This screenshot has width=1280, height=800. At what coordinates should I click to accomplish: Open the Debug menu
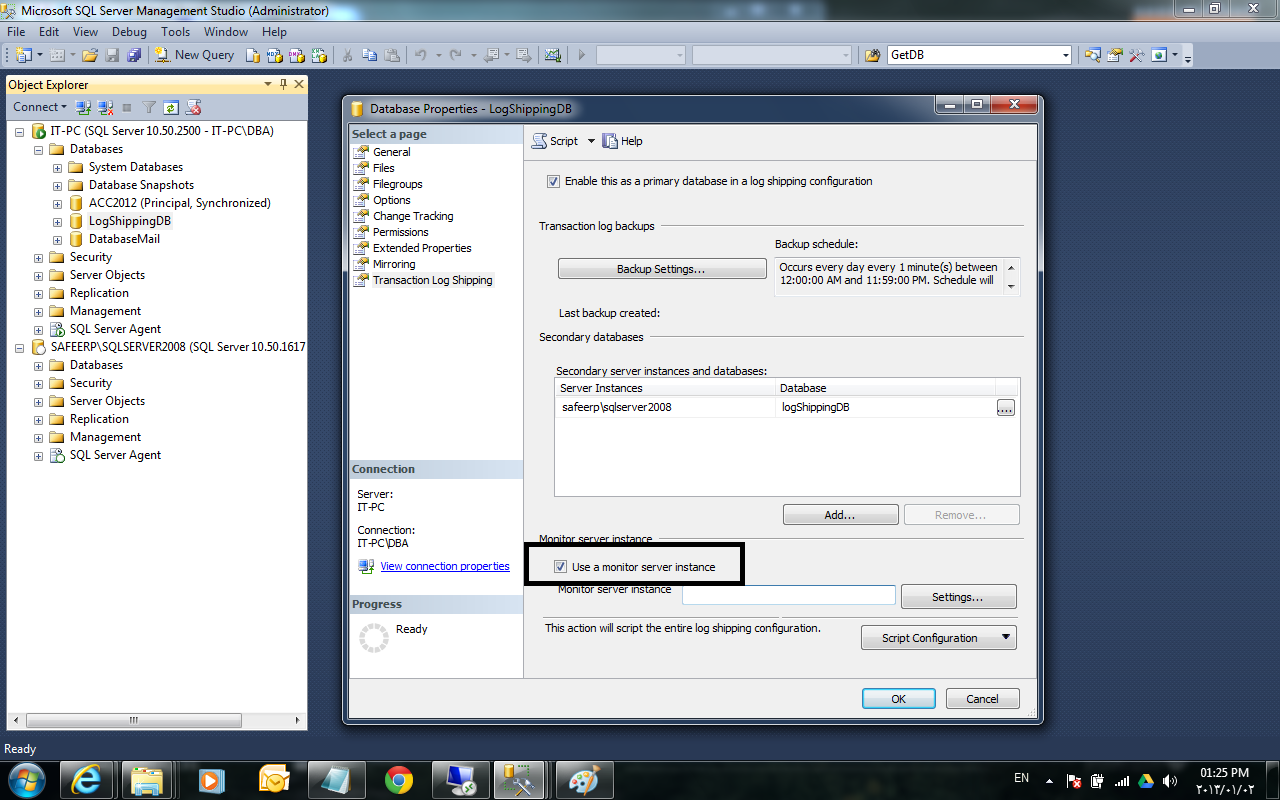(x=129, y=32)
